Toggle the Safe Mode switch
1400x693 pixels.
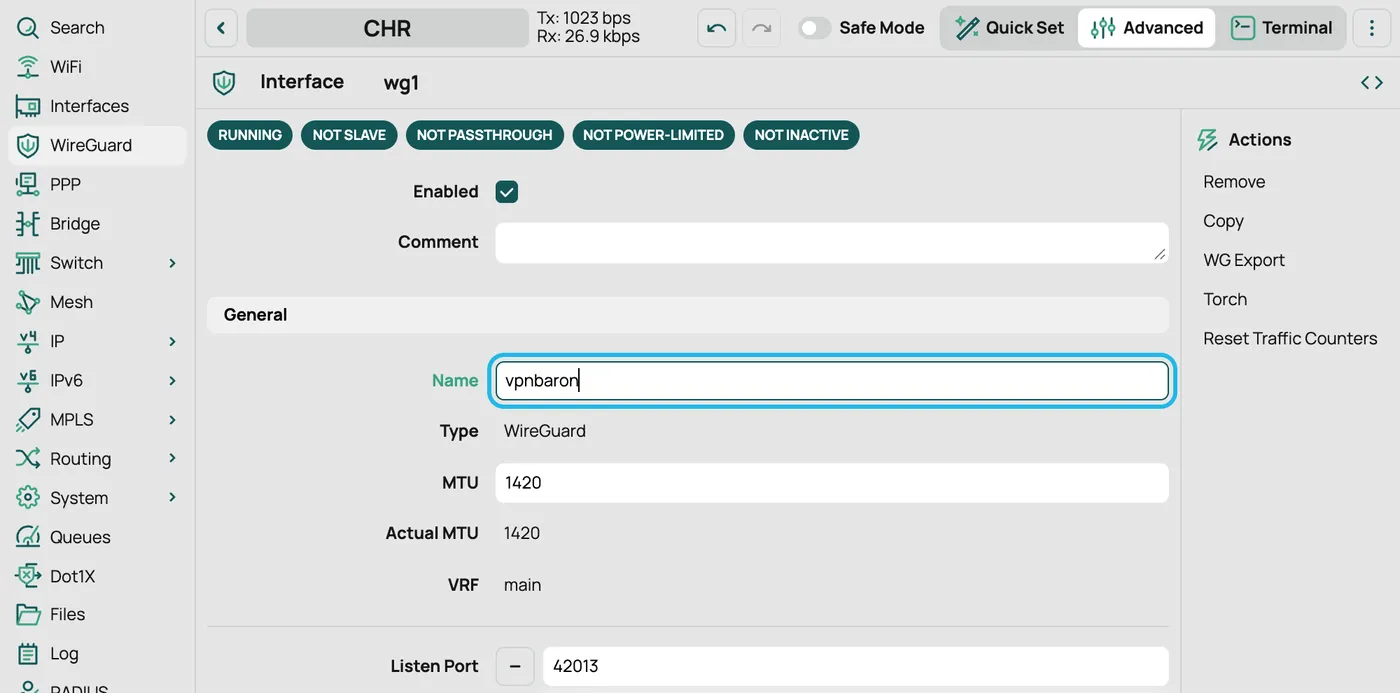814,28
